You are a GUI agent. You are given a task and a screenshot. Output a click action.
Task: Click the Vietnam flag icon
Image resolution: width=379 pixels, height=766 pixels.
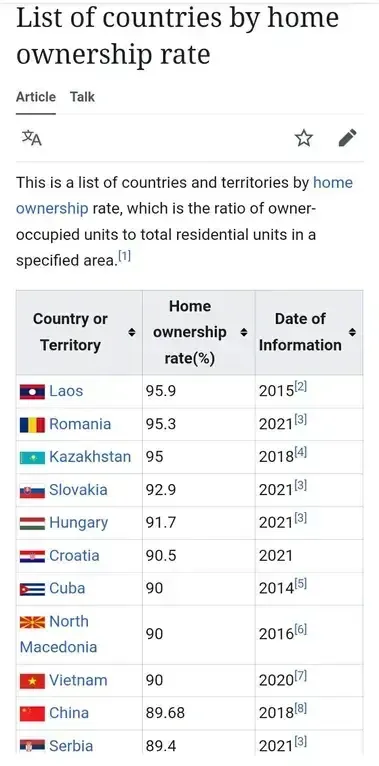click(x=32, y=681)
